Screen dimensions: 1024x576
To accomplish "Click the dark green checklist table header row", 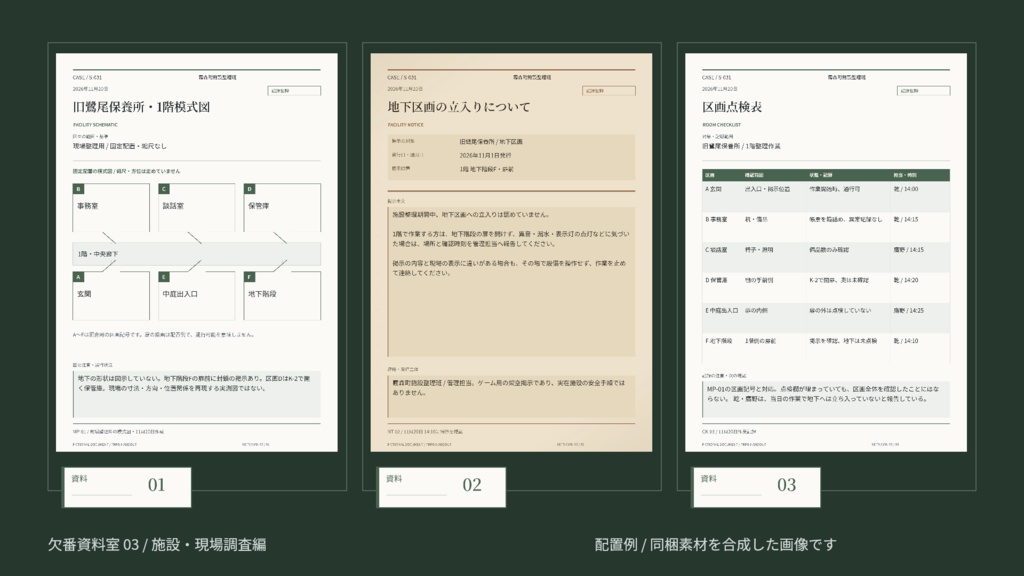I will [x=826, y=175].
